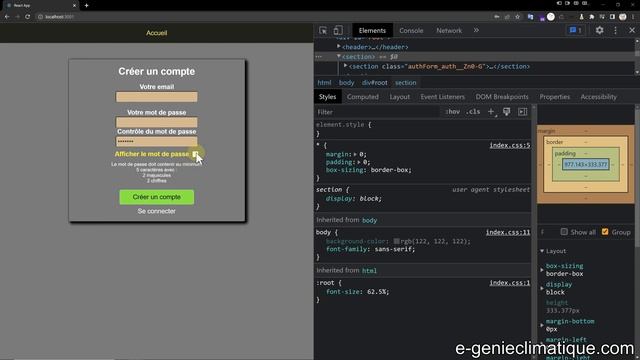Expand the header element node
The image size is (640, 360).
[338, 47]
